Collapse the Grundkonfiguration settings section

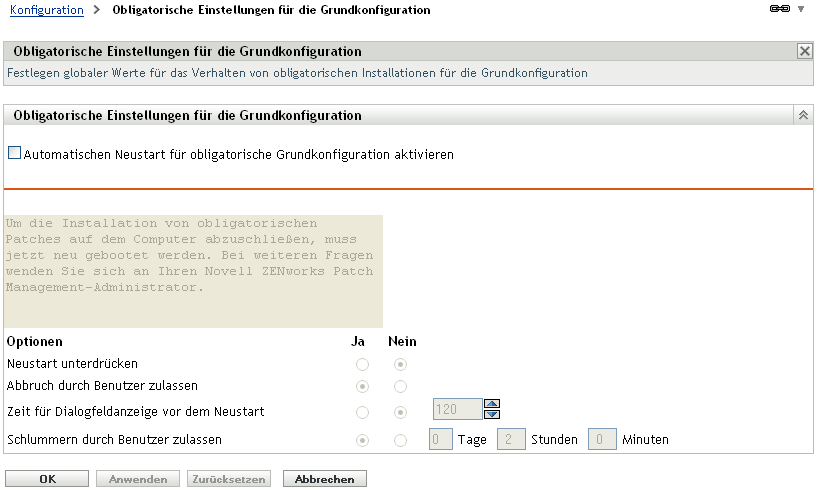803,115
